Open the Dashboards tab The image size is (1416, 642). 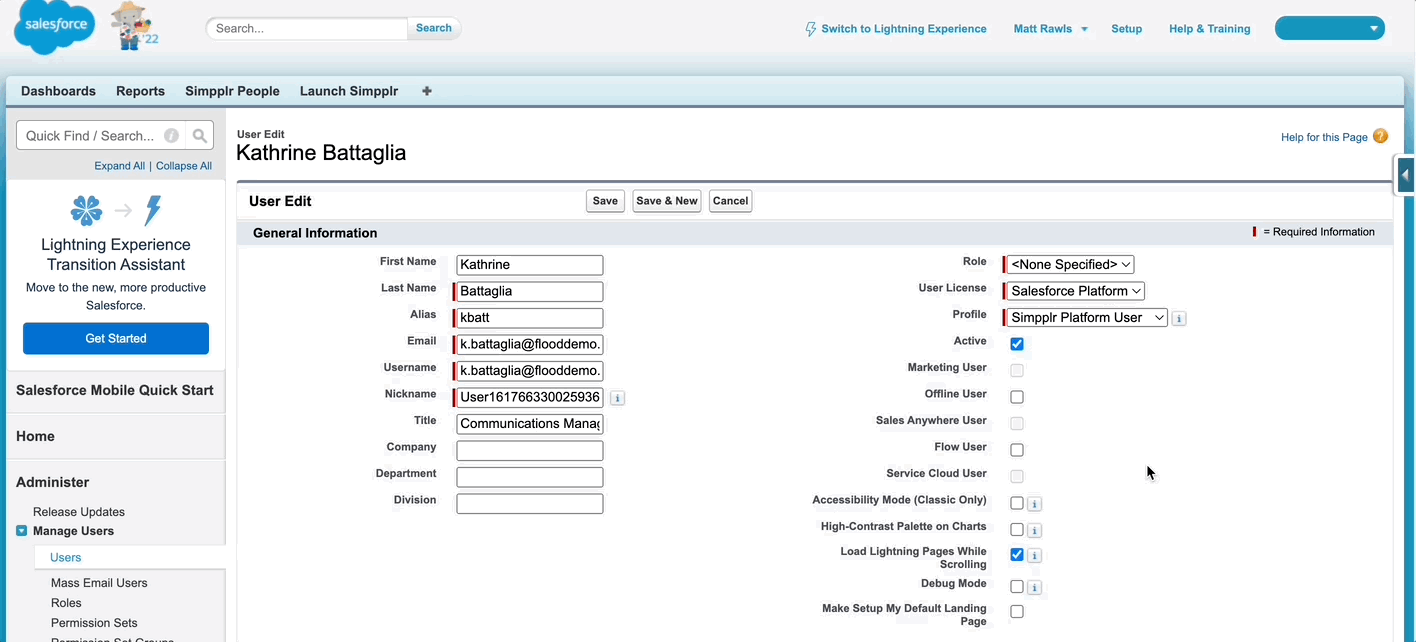[58, 91]
